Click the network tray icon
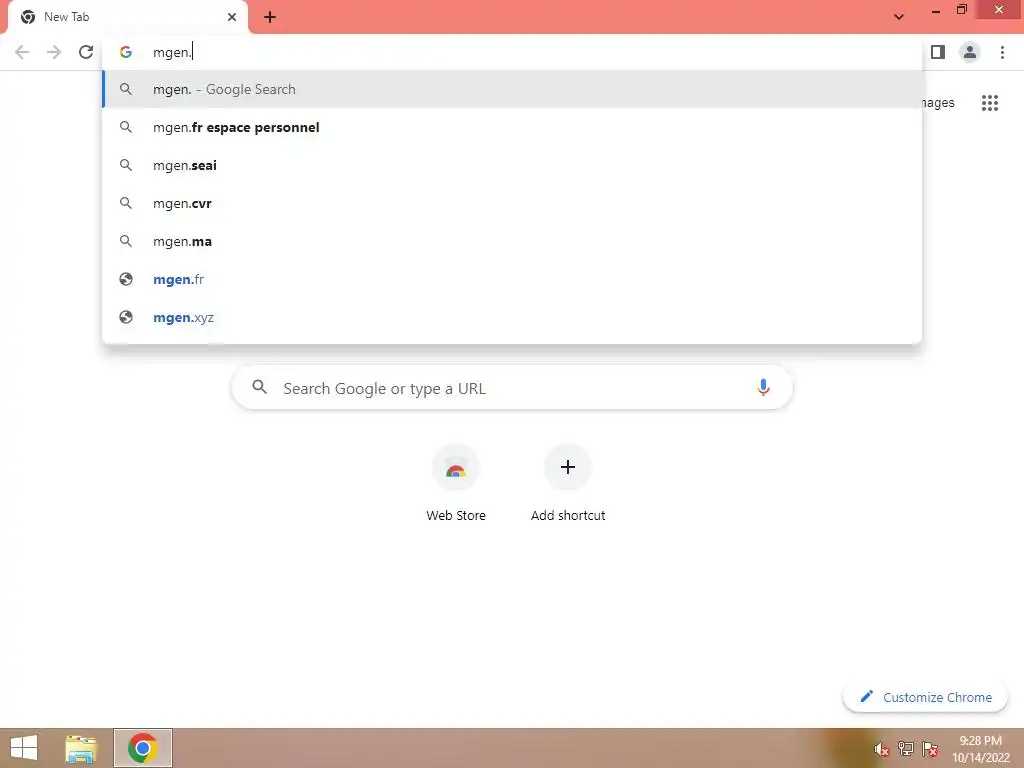Screen dimensions: 1024x768 pos(906,749)
